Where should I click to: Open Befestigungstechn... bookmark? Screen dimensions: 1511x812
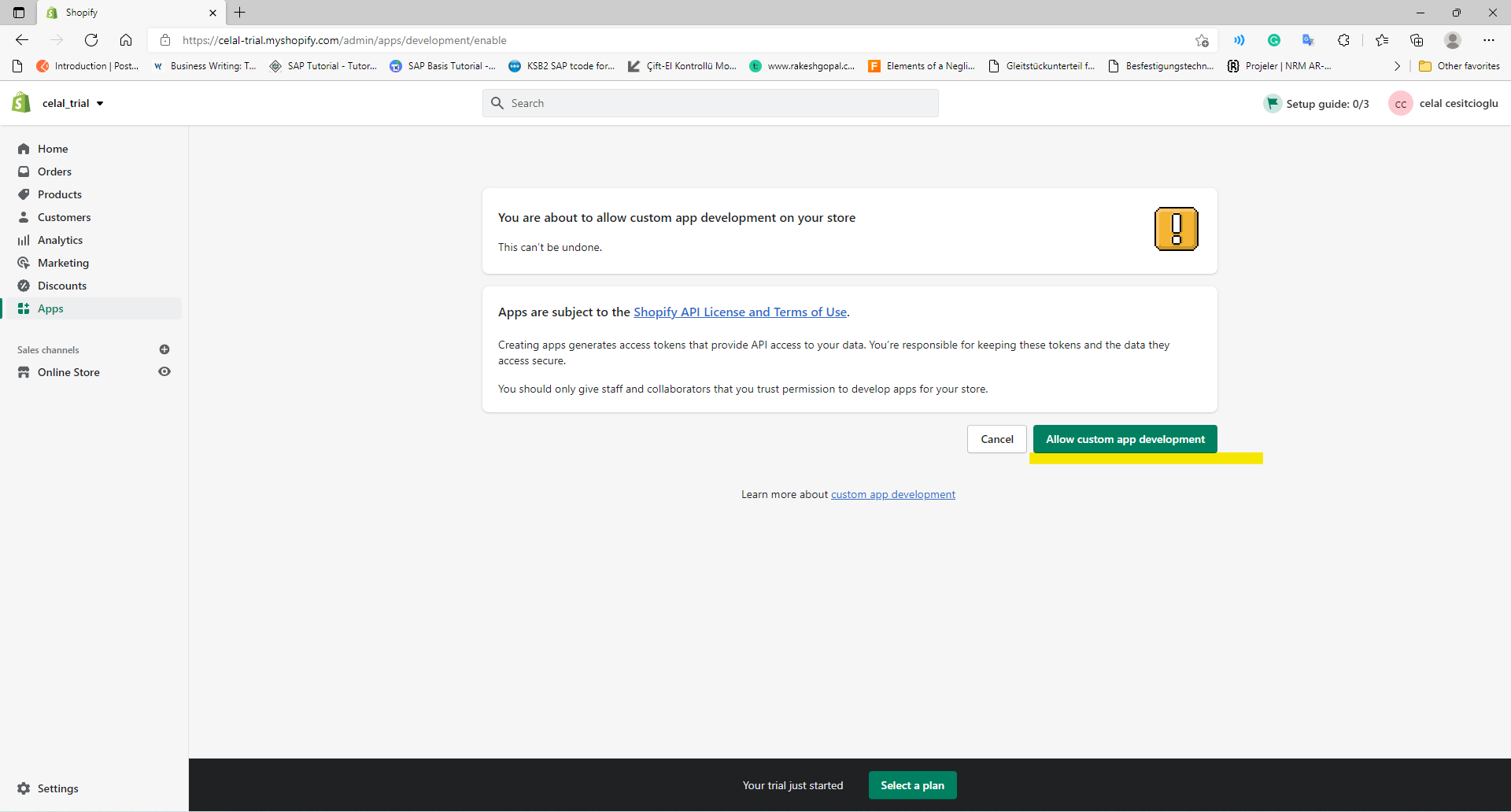click(1161, 66)
